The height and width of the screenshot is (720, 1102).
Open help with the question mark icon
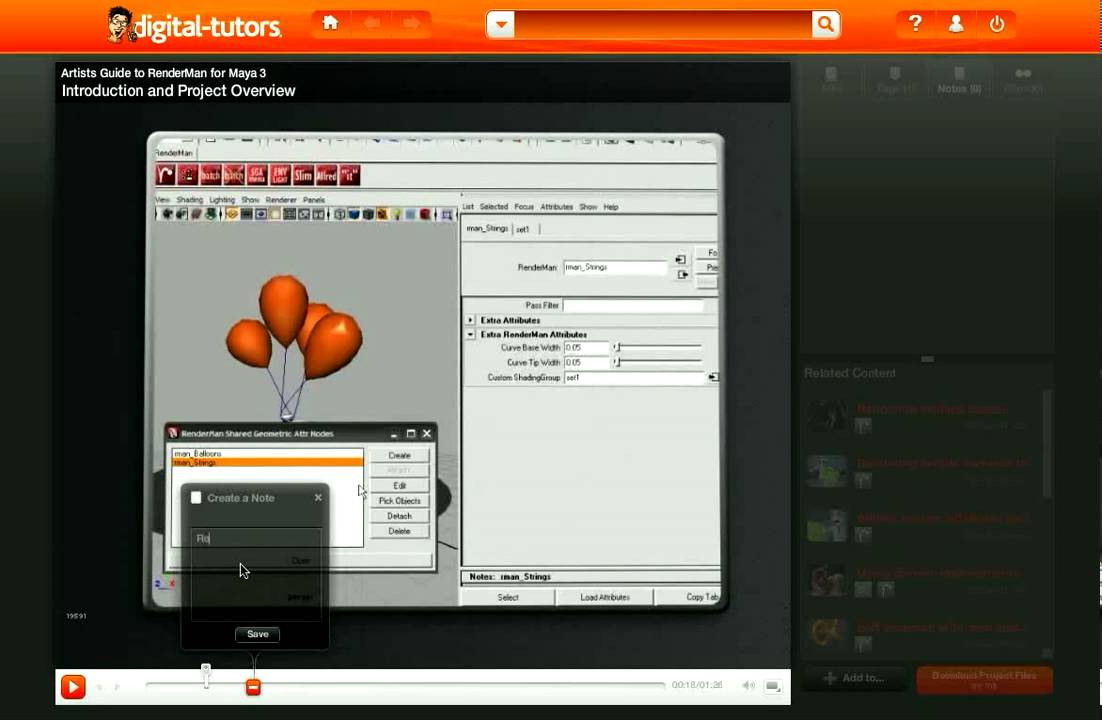(x=915, y=24)
